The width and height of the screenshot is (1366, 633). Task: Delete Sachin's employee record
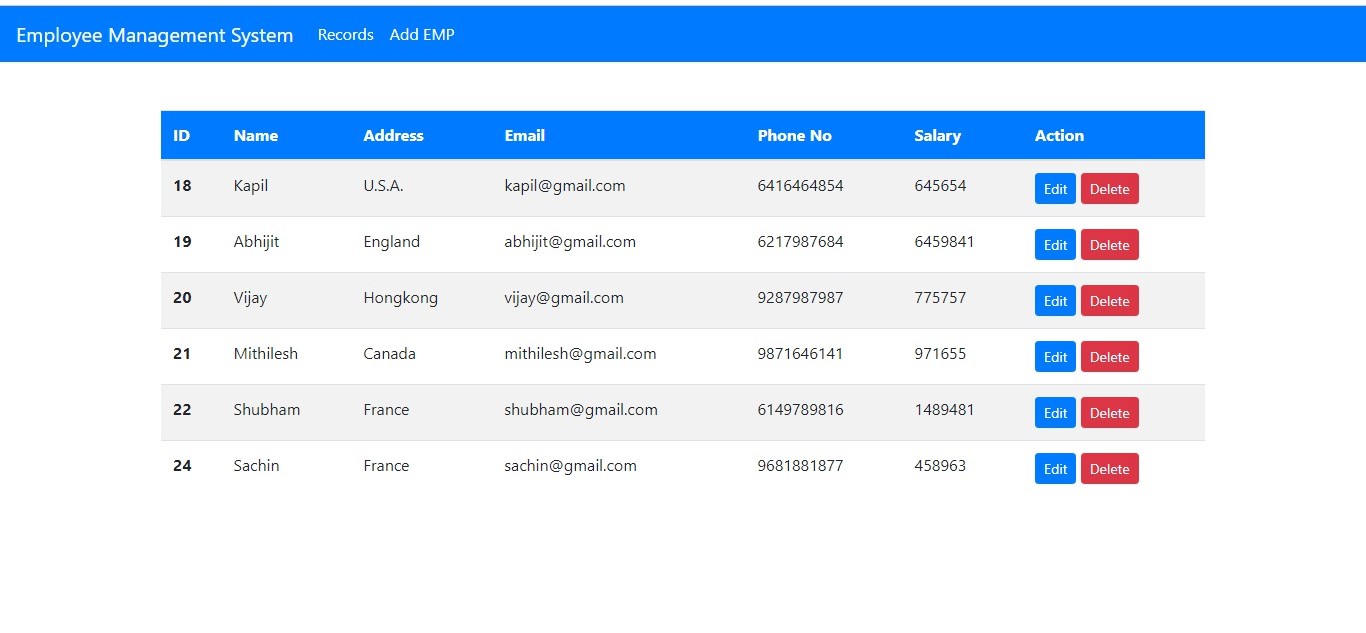coord(1109,469)
